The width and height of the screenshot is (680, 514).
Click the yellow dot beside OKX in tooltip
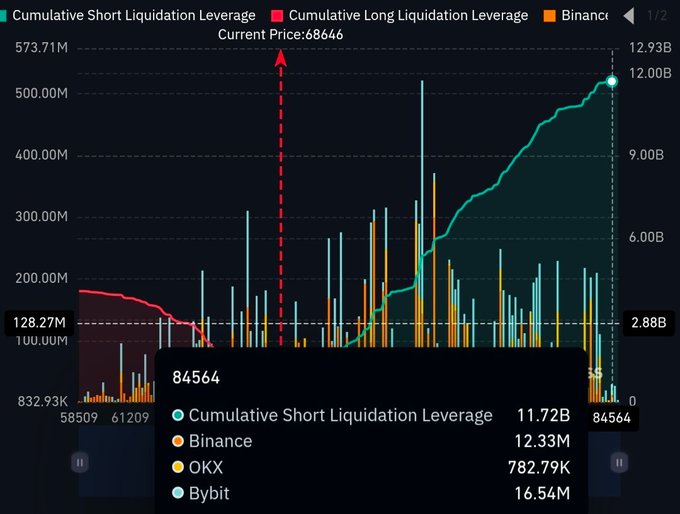pos(178,467)
